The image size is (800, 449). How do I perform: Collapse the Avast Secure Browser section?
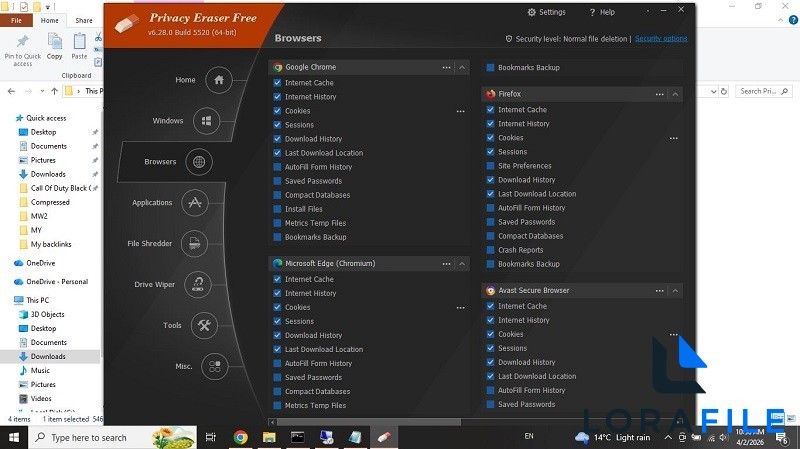tap(675, 291)
